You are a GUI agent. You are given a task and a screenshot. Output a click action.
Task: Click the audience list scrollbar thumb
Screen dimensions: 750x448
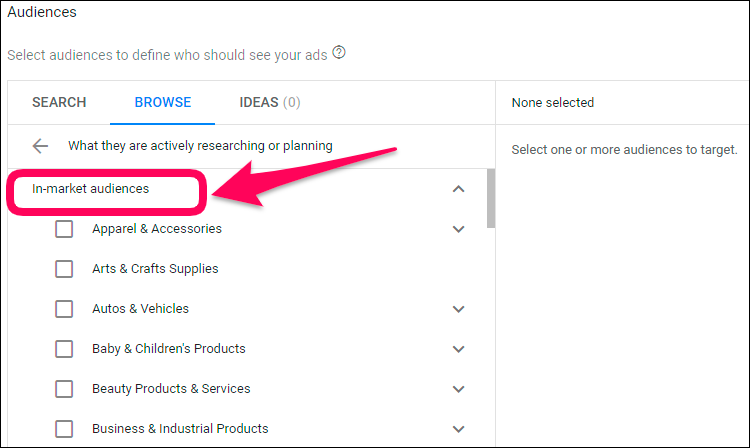click(x=491, y=198)
